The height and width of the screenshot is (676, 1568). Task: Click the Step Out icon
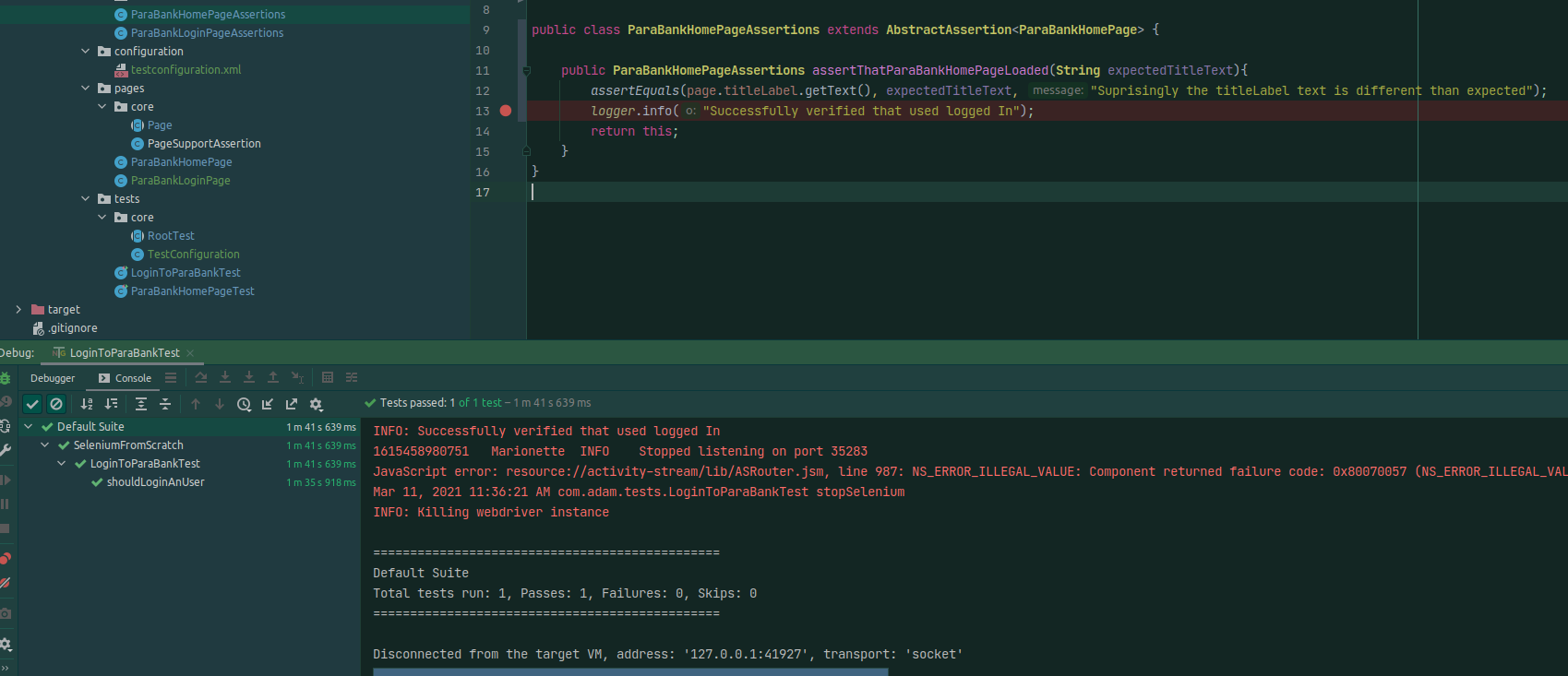click(x=273, y=377)
